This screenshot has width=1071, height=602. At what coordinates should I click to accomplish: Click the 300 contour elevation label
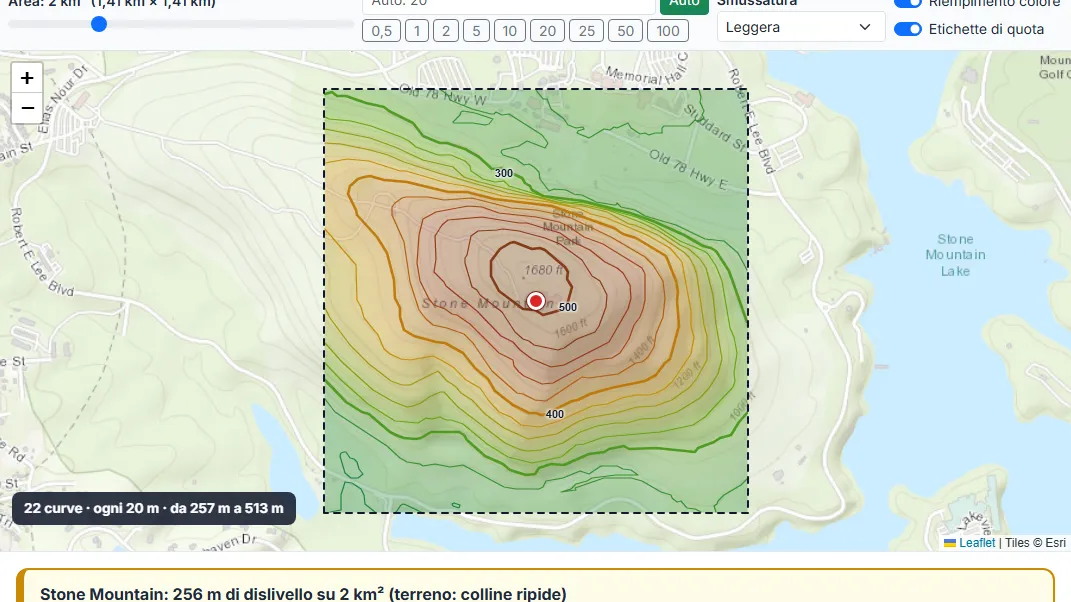point(503,174)
